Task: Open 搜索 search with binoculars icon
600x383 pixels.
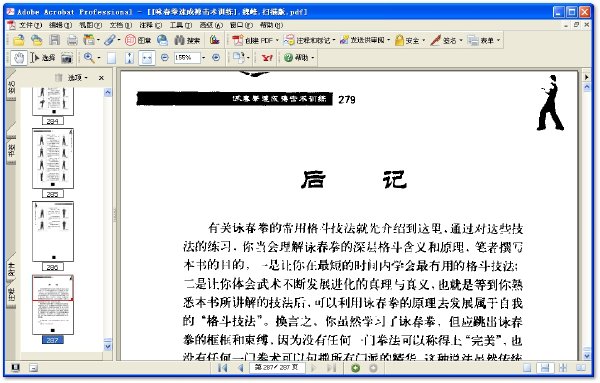Action: coord(187,40)
